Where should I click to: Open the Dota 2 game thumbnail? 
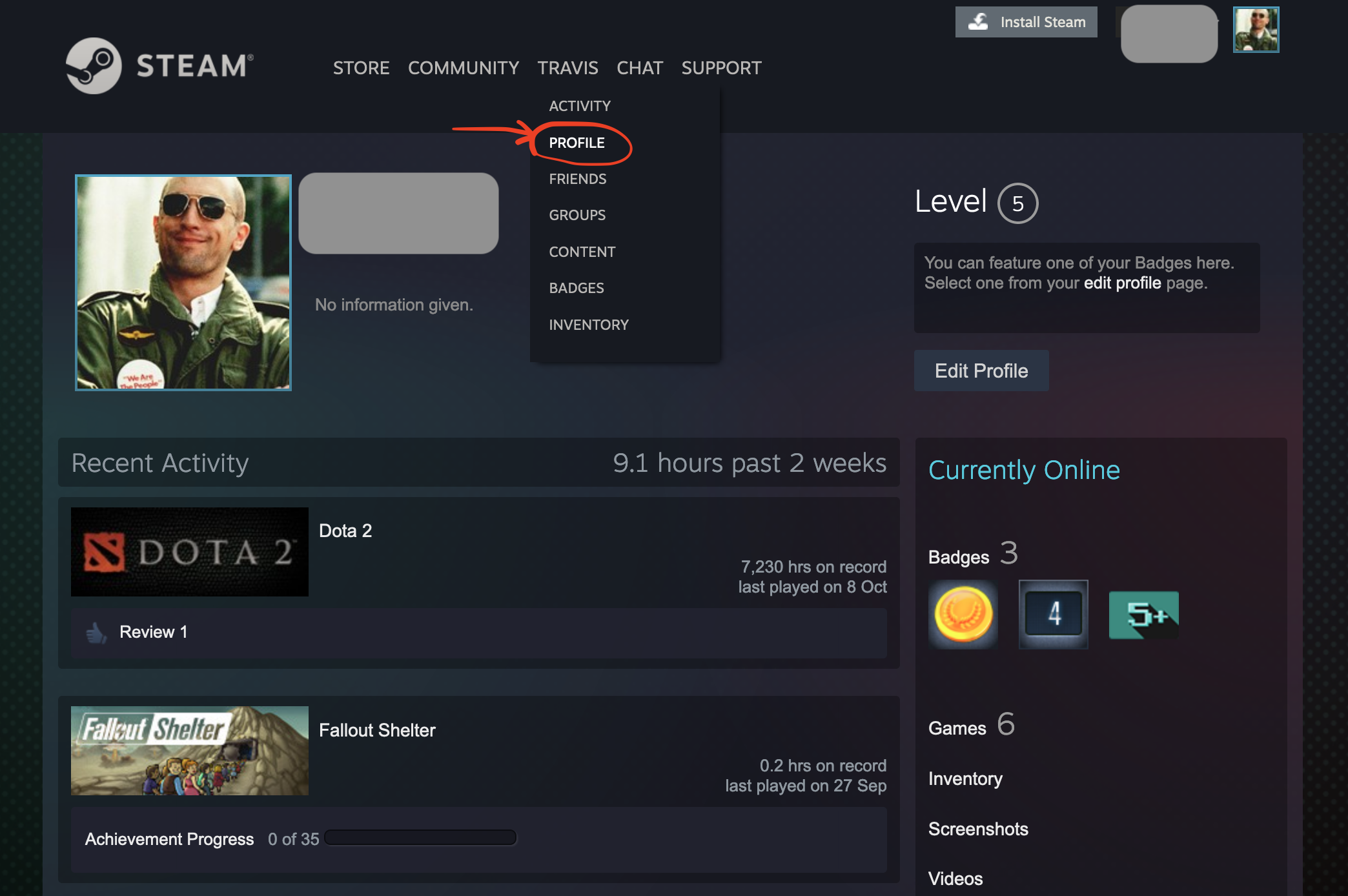coord(189,552)
